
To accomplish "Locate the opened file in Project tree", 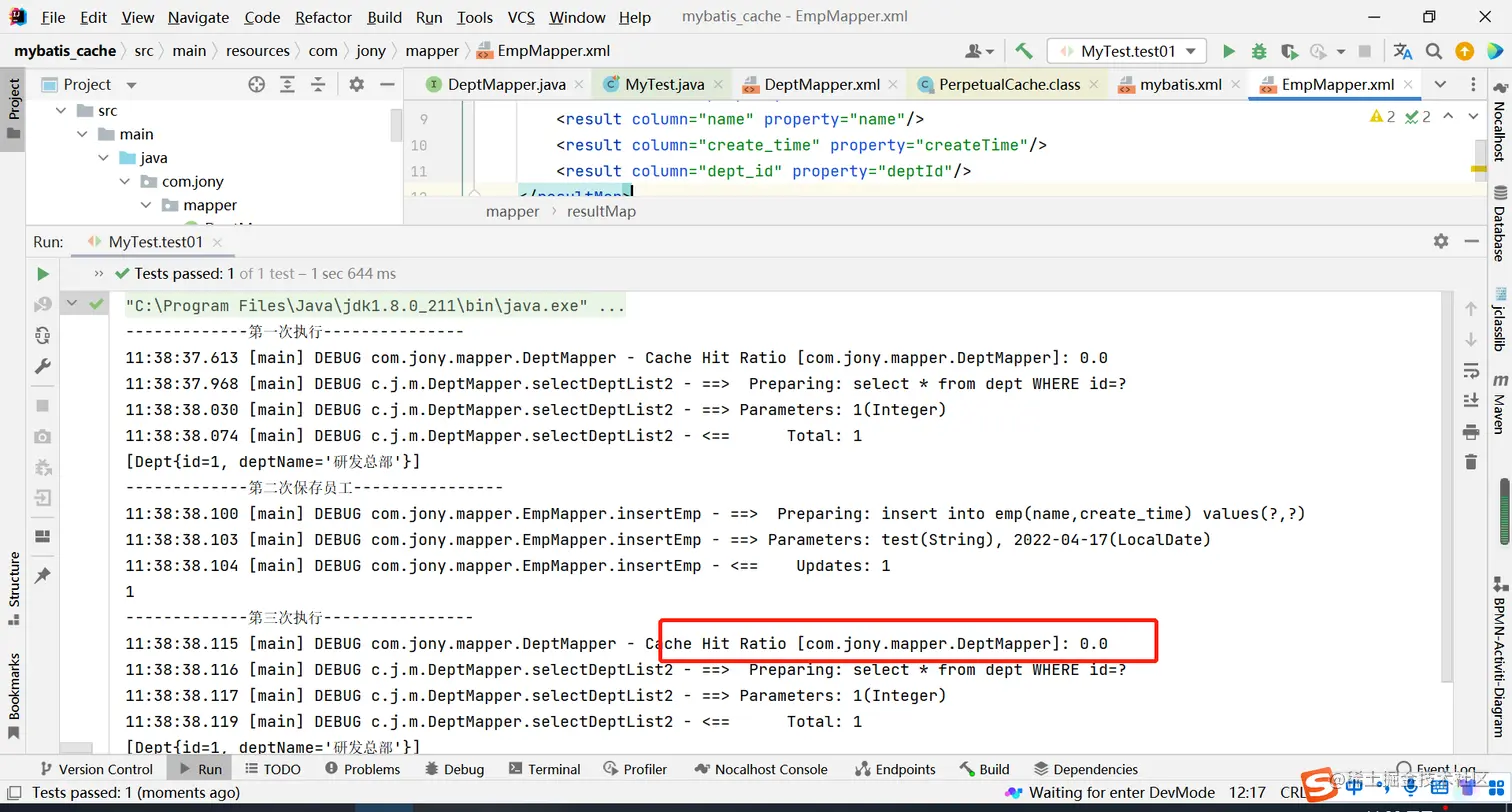I will tap(257, 85).
